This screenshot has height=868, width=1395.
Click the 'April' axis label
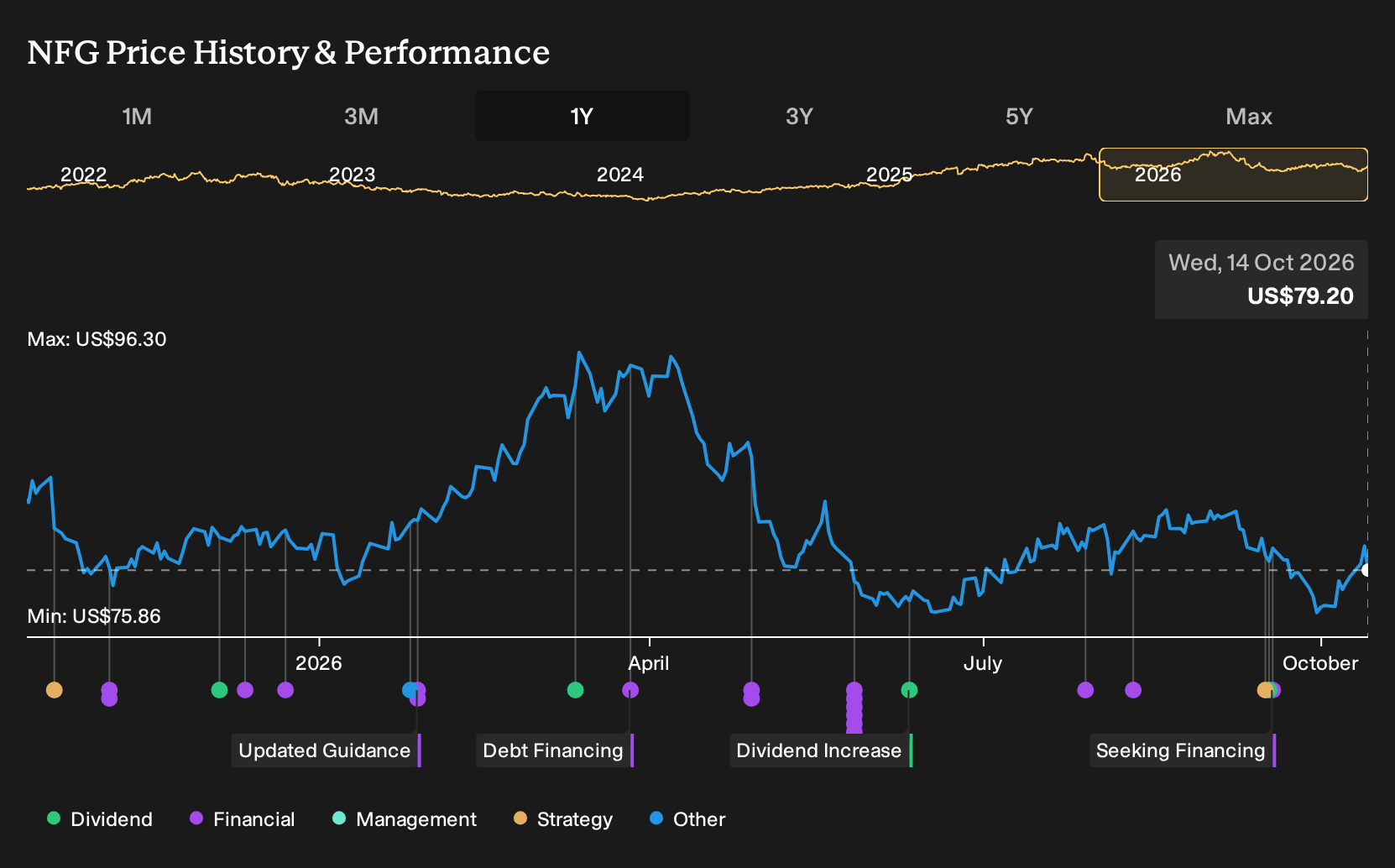tap(649, 663)
